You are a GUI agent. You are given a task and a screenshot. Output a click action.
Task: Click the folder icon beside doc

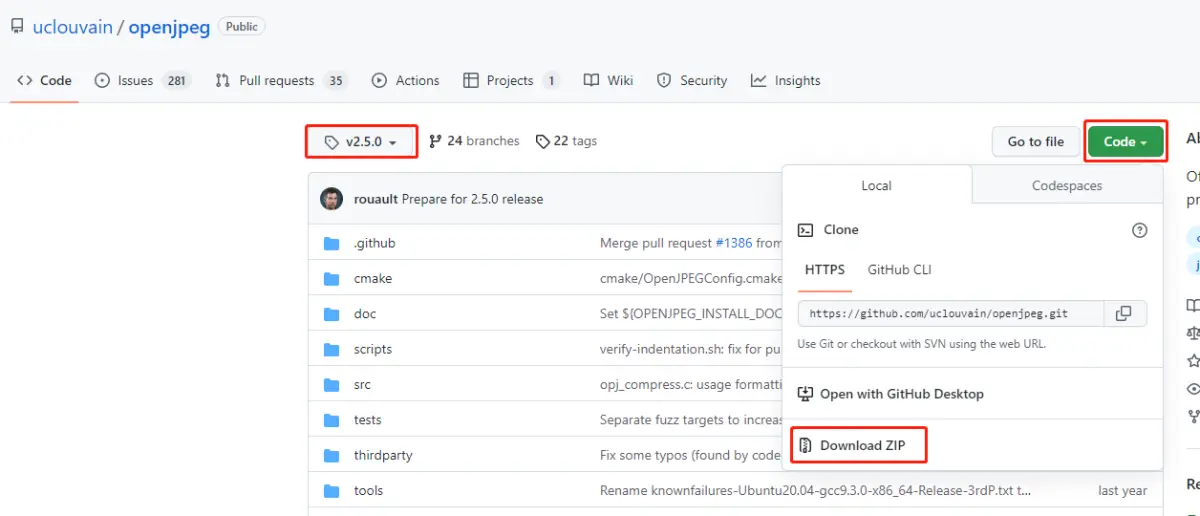point(332,314)
